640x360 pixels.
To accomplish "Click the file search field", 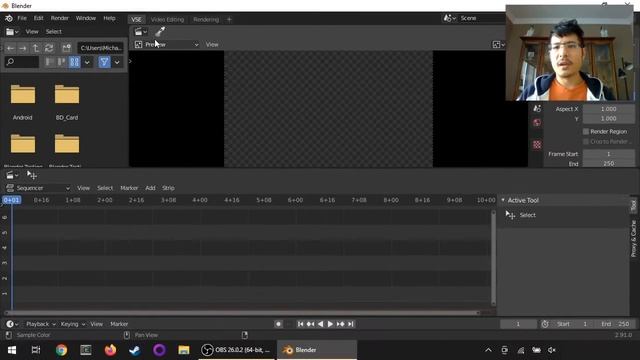I will [22, 62].
